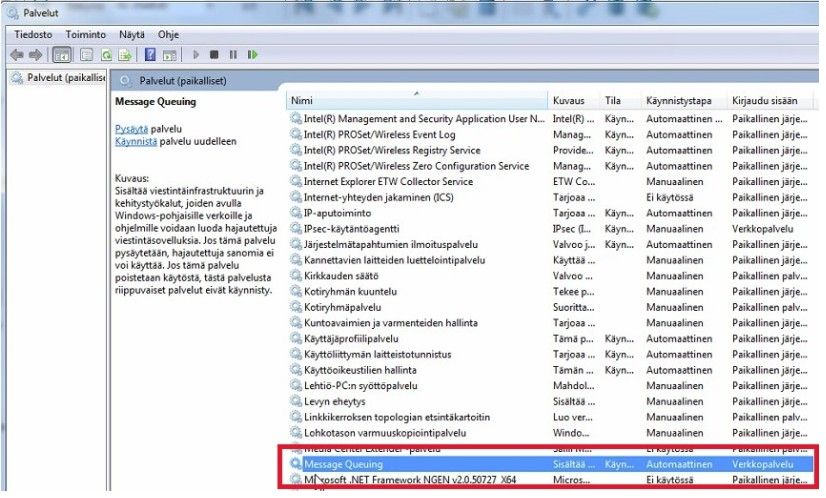
Task: Click gear icon beside IP-aputoiminto
Action: (x=296, y=213)
